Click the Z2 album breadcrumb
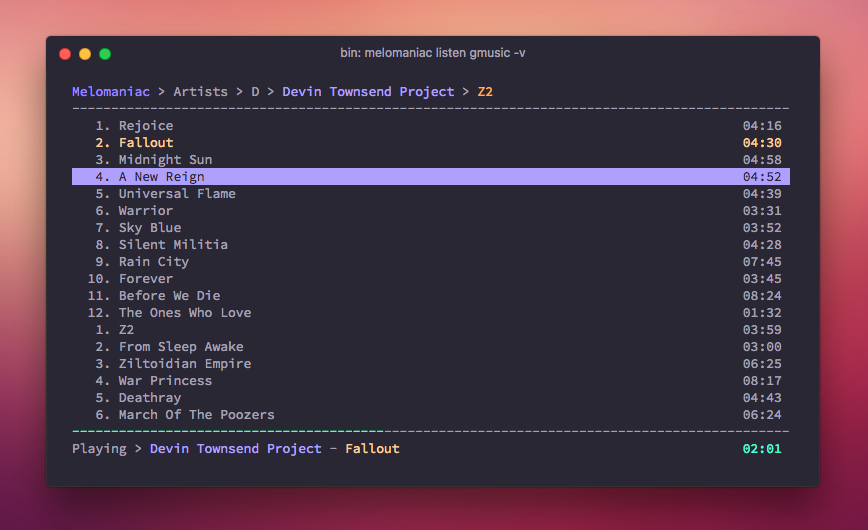The image size is (868, 530). click(485, 92)
